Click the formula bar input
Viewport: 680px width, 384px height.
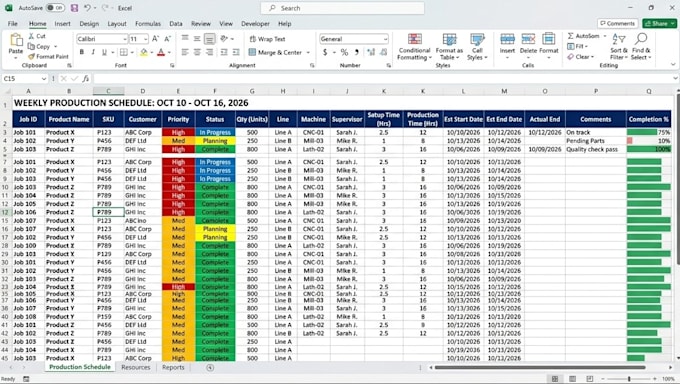point(382,79)
